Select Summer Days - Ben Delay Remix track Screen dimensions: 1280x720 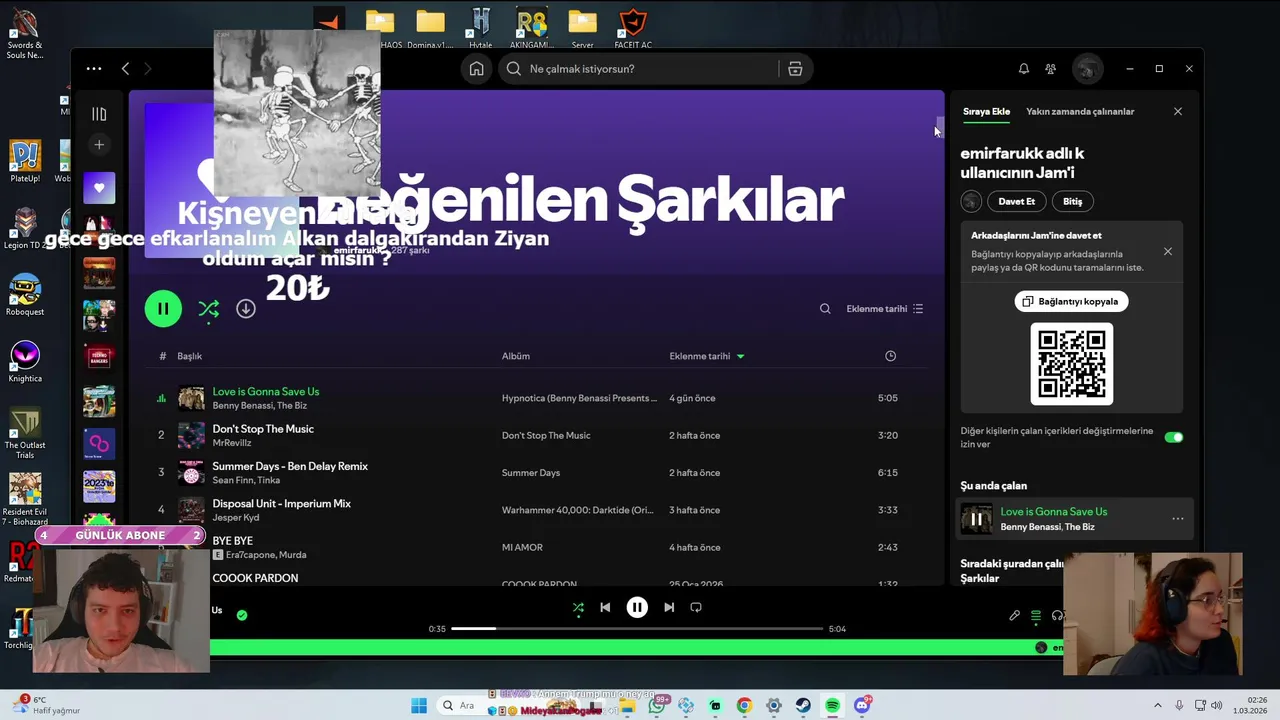pos(290,466)
